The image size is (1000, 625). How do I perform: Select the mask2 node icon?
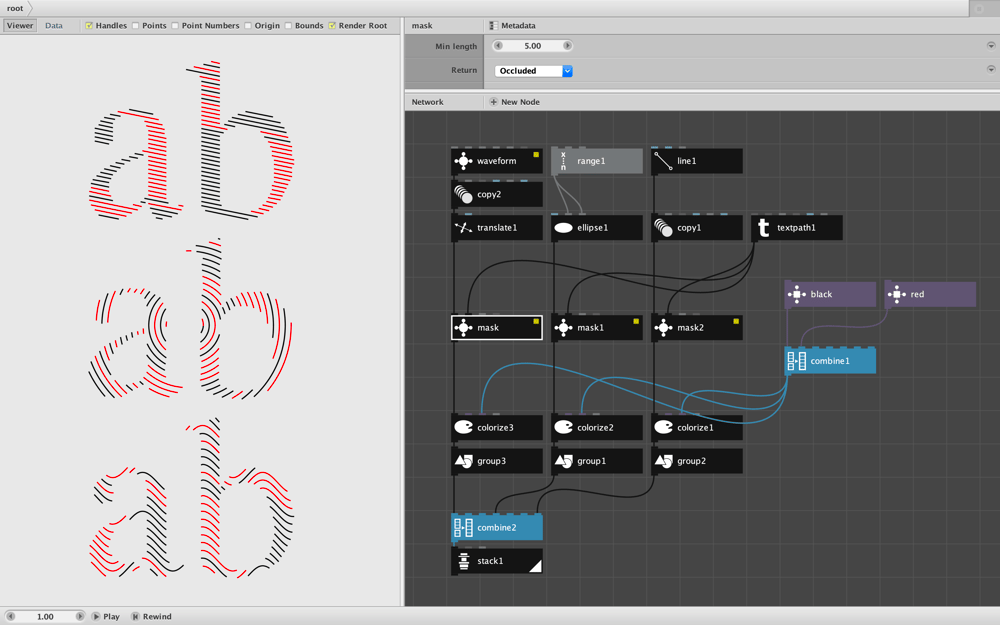click(663, 328)
